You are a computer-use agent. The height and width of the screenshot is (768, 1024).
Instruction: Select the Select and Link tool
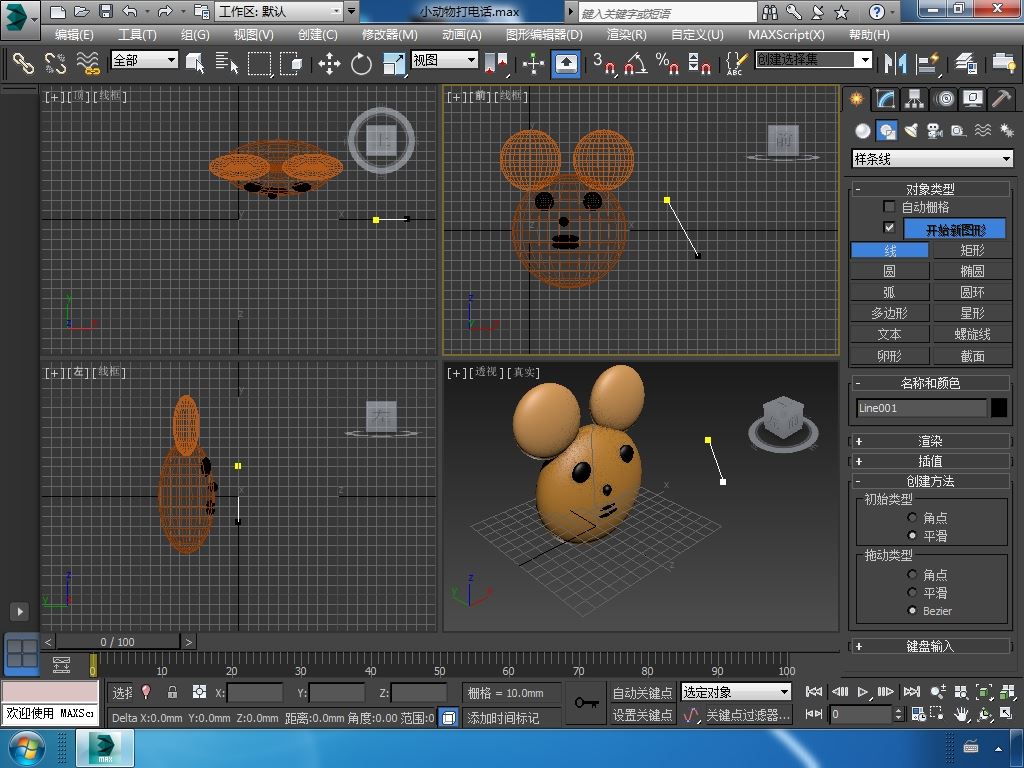click(24, 63)
